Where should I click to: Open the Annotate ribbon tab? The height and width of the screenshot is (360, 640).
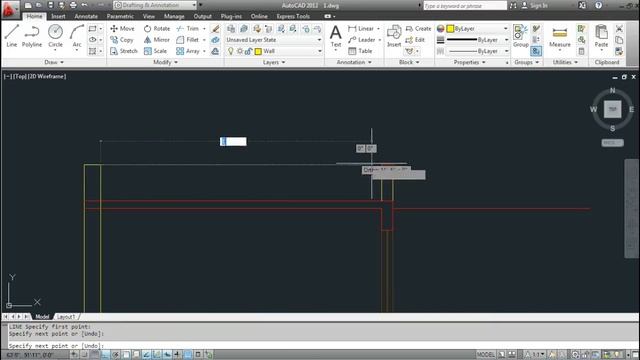[86, 16]
